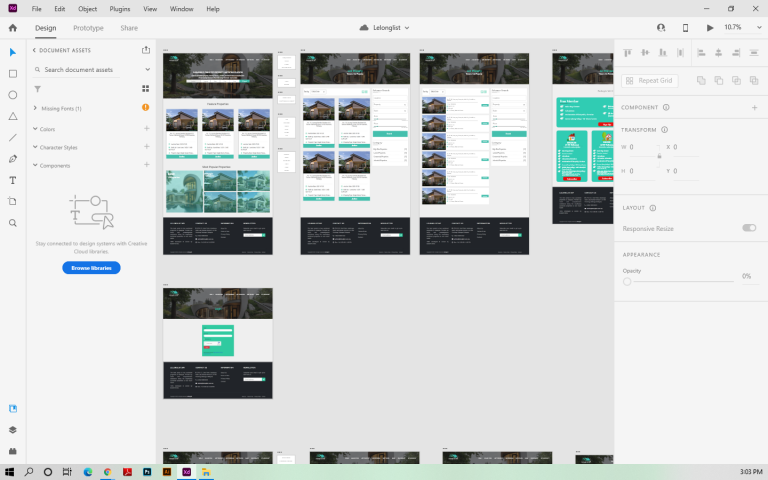Click the Browse libraries button

pyautogui.click(x=91, y=268)
